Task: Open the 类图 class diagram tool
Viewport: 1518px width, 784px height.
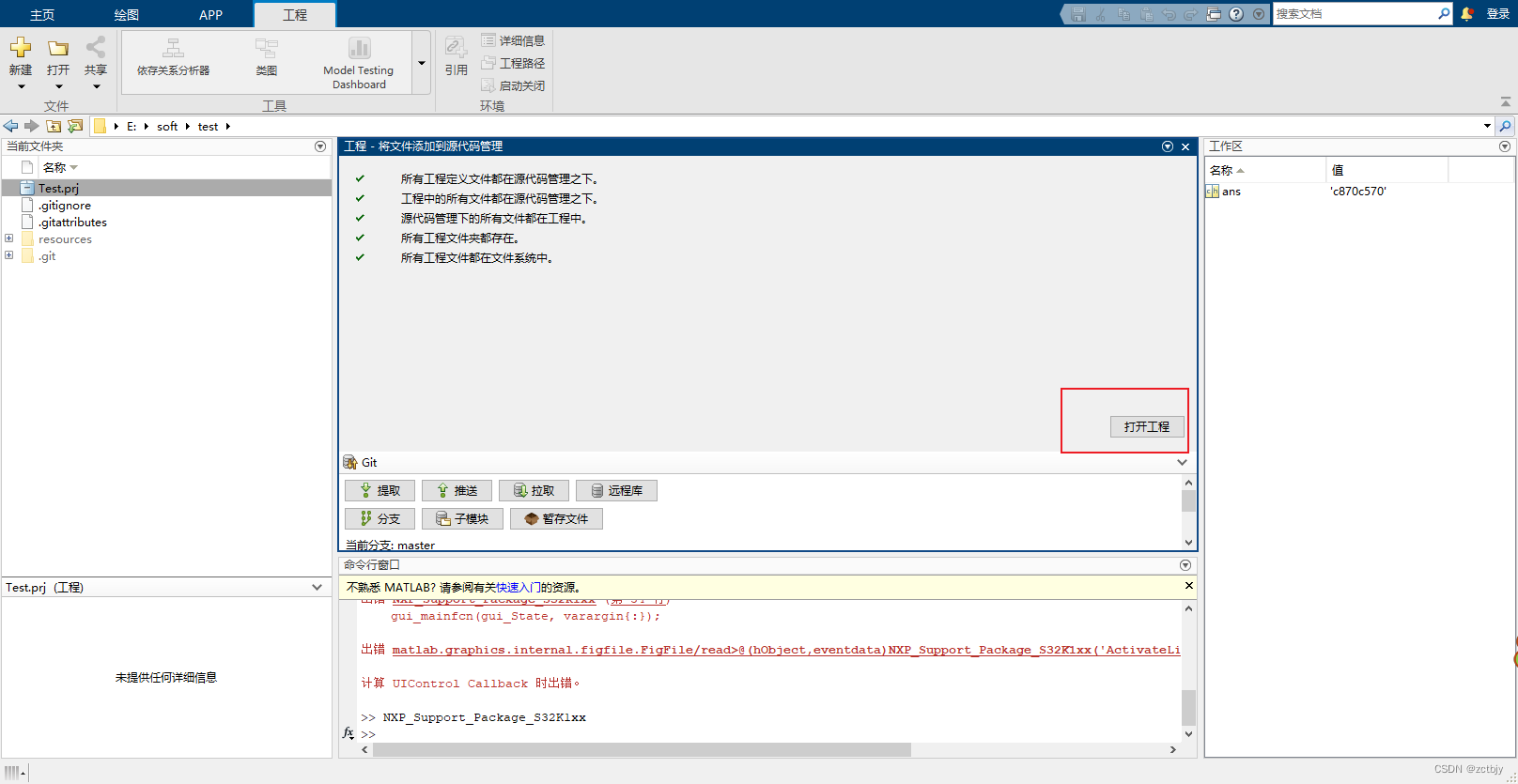Action: click(267, 58)
